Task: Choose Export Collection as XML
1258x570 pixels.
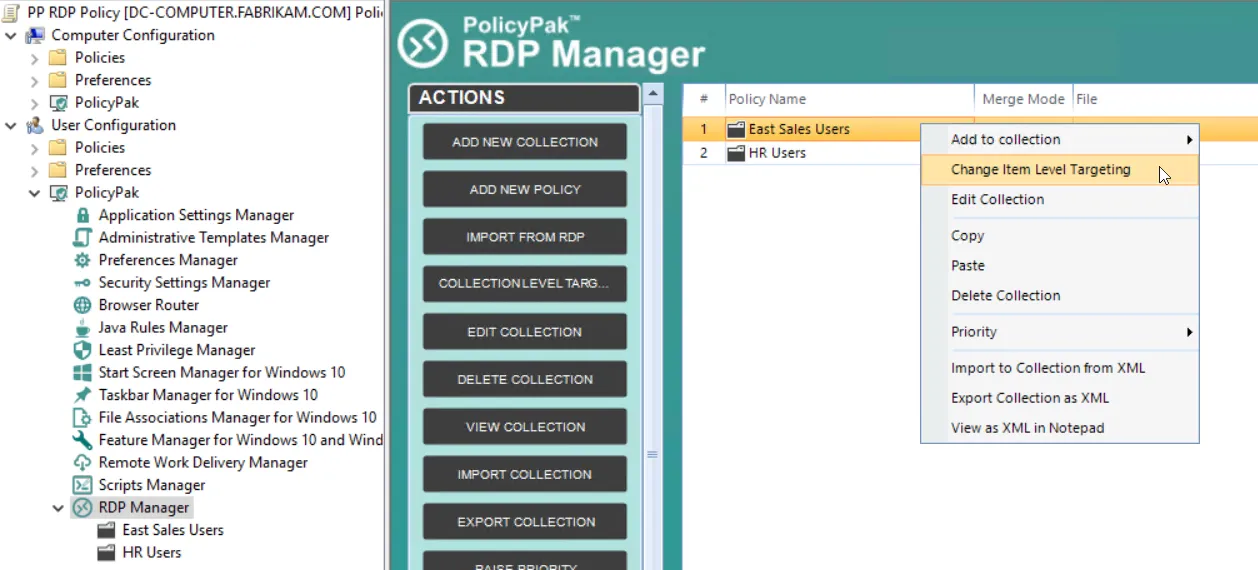Action: click(x=1059, y=398)
